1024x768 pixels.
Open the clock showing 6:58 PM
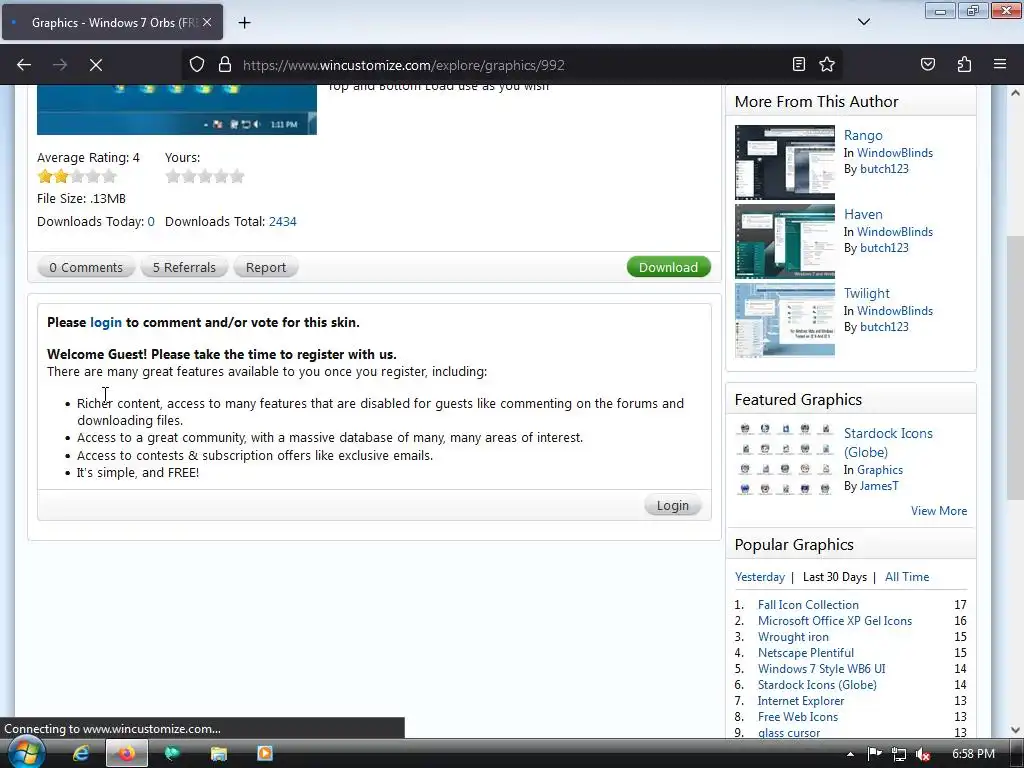click(x=973, y=754)
